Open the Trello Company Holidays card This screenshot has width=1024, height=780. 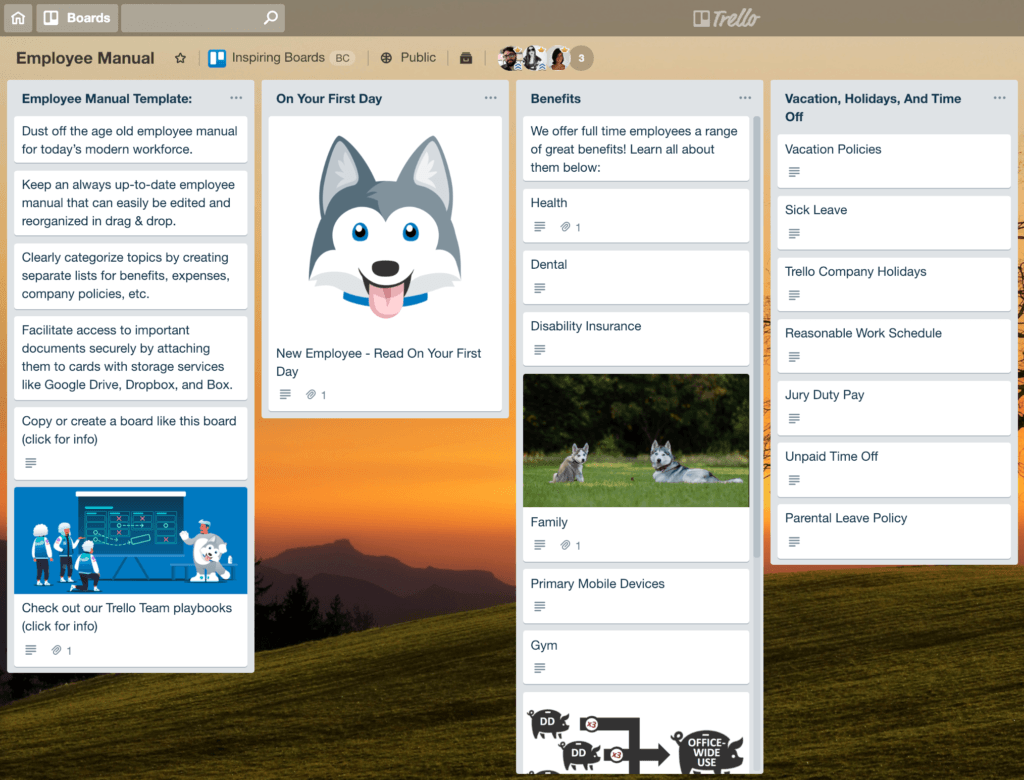click(894, 284)
